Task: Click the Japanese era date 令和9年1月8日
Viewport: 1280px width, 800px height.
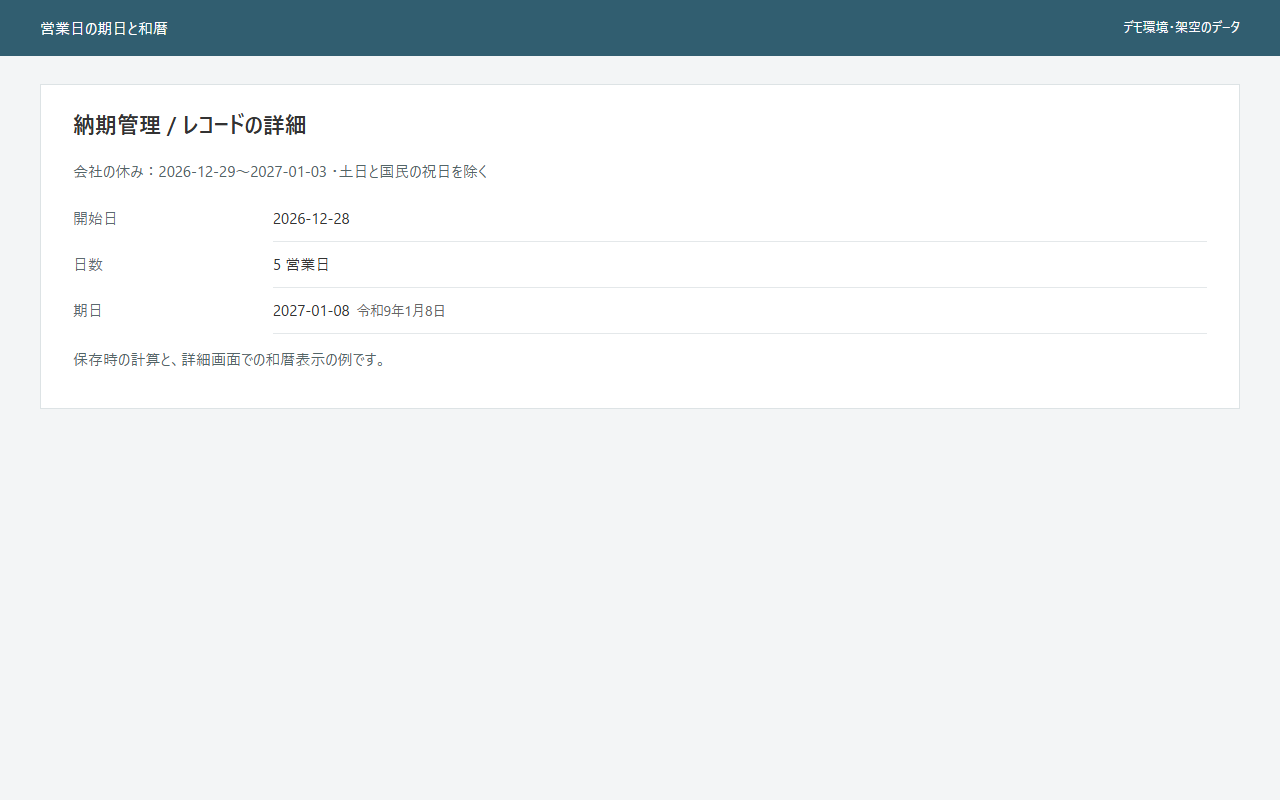Action: [401, 311]
